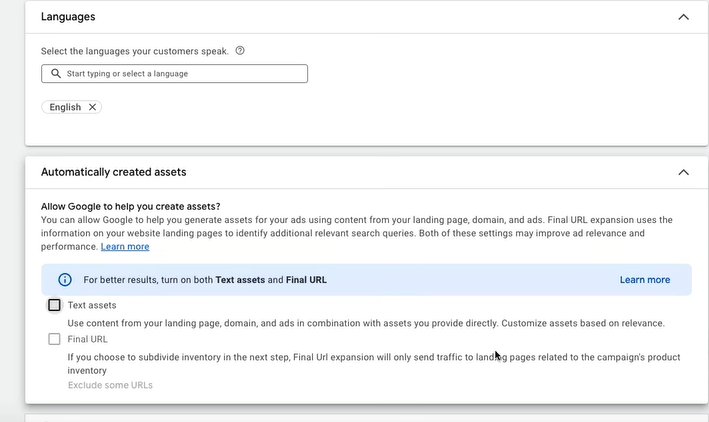Focus the language search input field
This screenshot has width=709, height=422.
[x=180, y=74]
